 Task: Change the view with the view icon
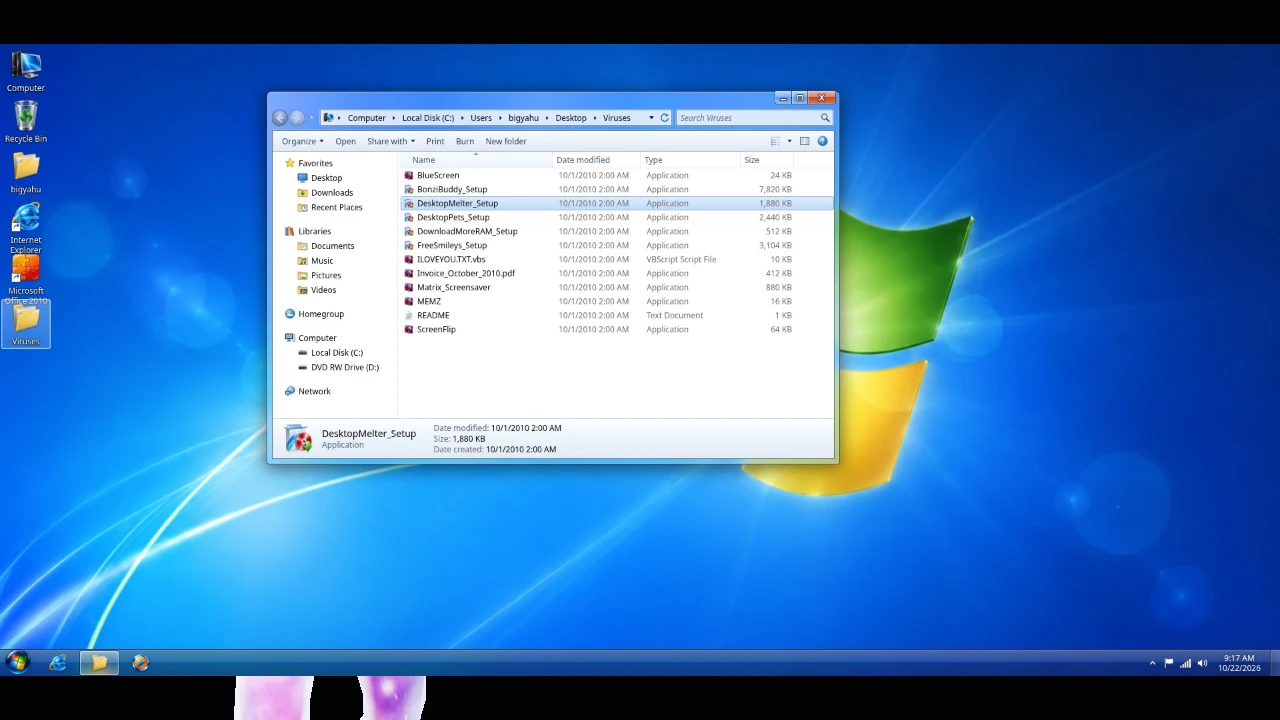pos(775,141)
